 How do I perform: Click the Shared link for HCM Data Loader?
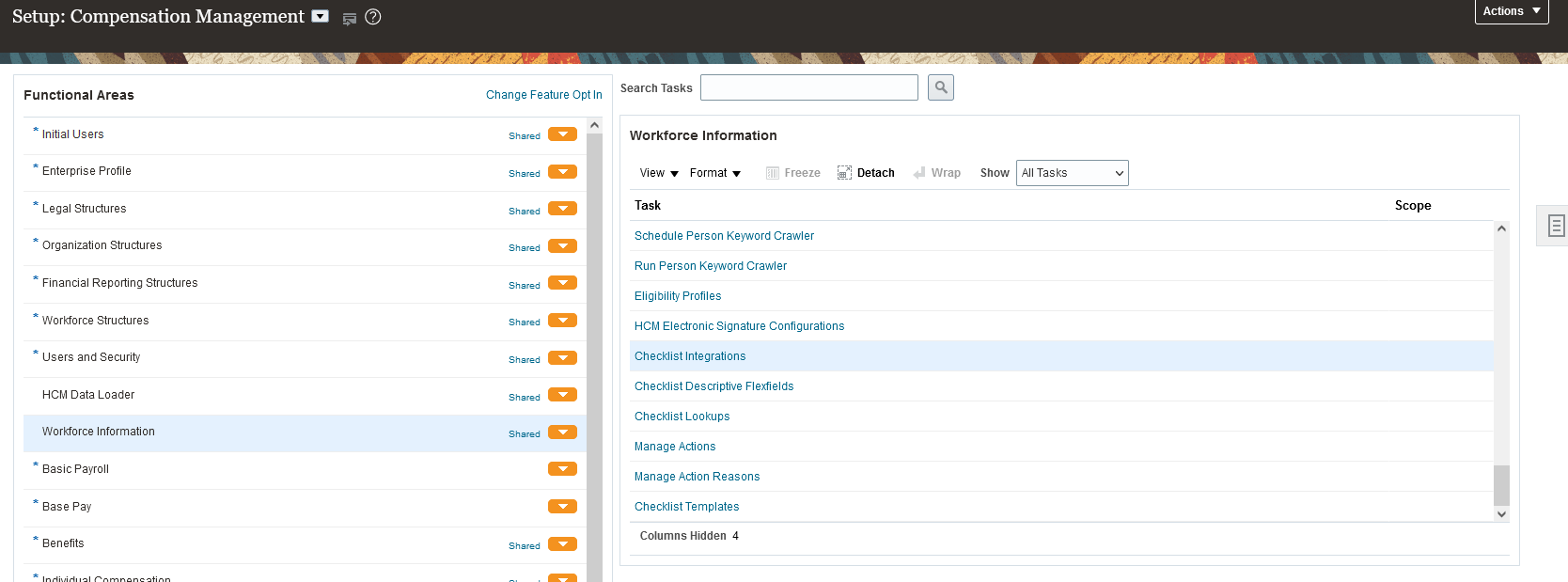pos(525,398)
